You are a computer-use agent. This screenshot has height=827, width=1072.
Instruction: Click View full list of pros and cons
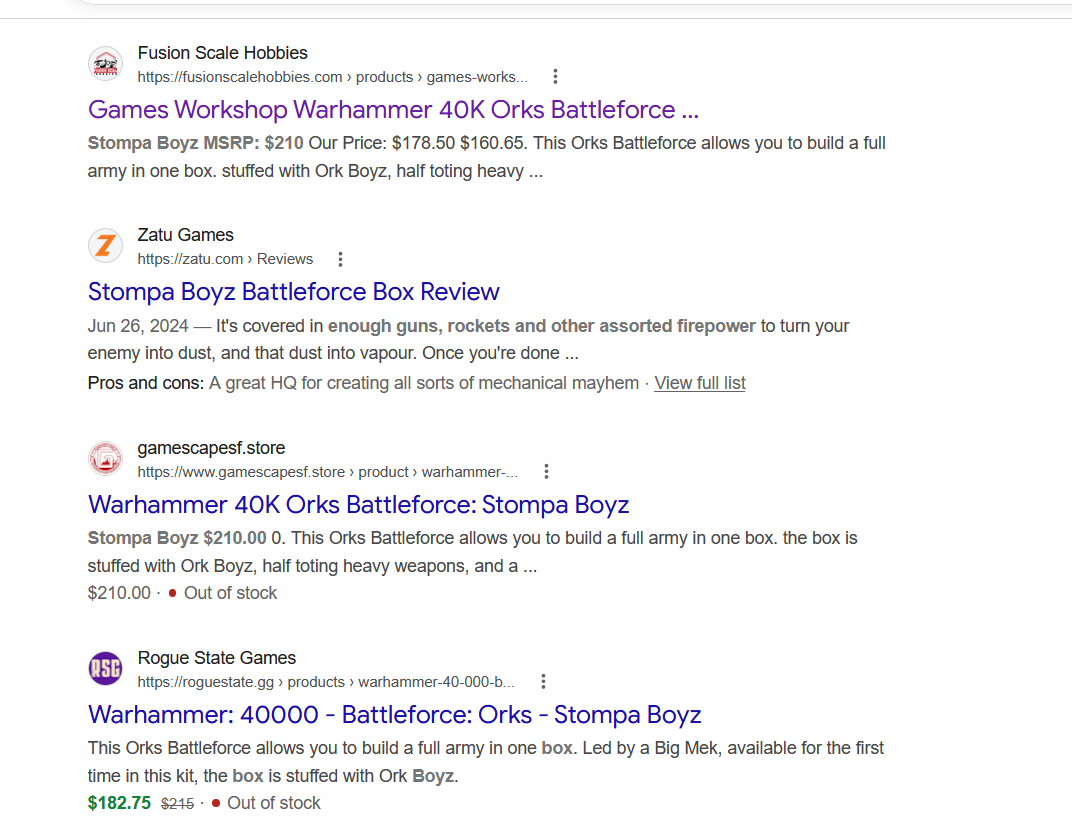click(x=699, y=383)
